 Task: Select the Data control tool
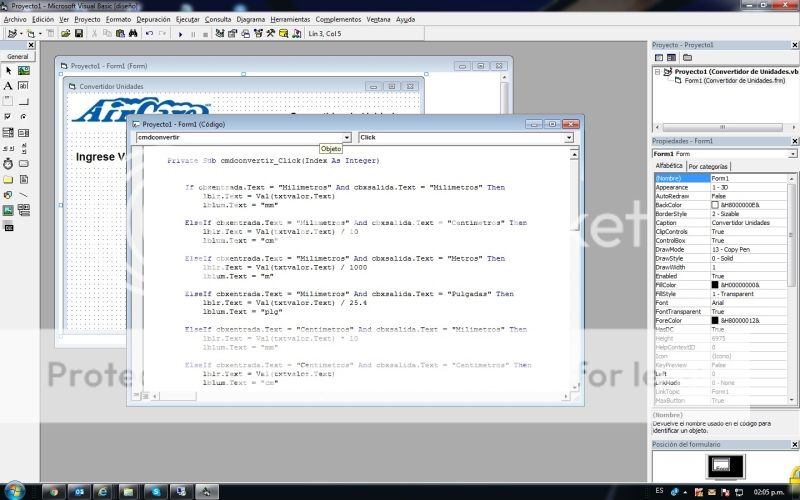coord(23,210)
